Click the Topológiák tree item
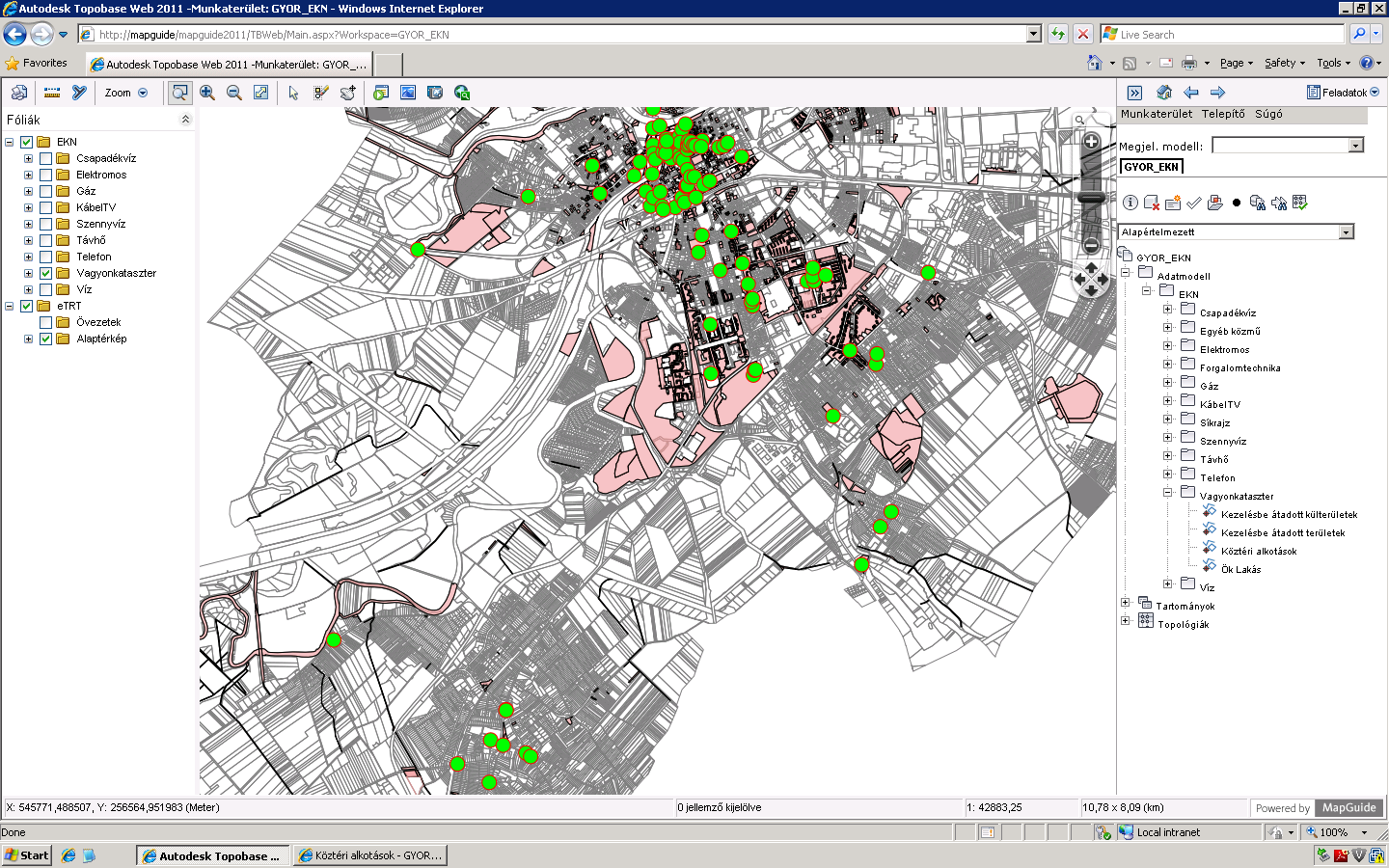The width and height of the screenshot is (1389, 868). (1183, 625)
